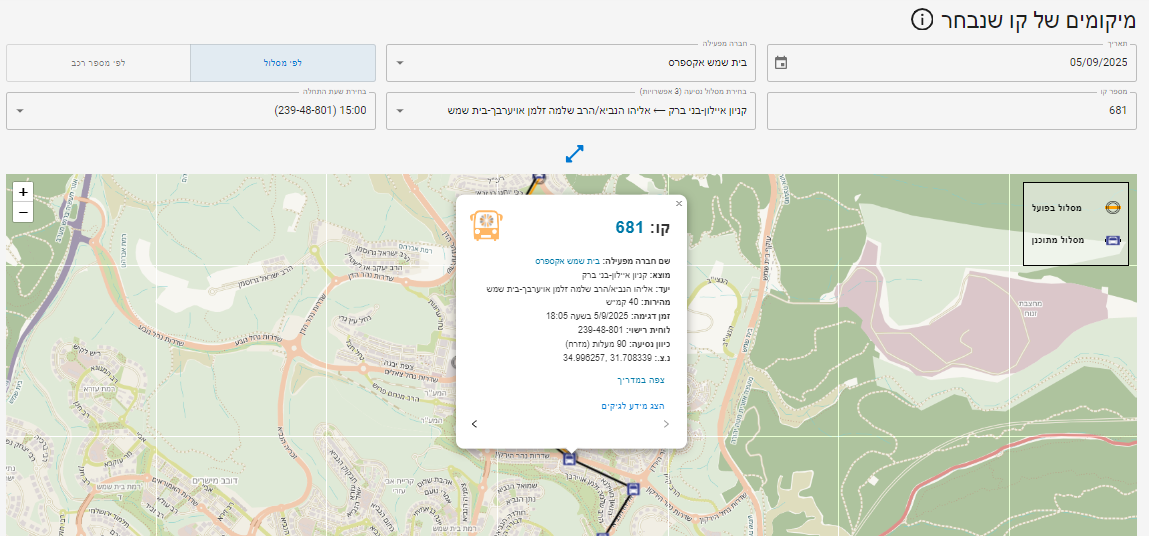Screen dimensions: 1149x536
Task: Go to next sample with grey right chevron
Action: pos(666,424)
